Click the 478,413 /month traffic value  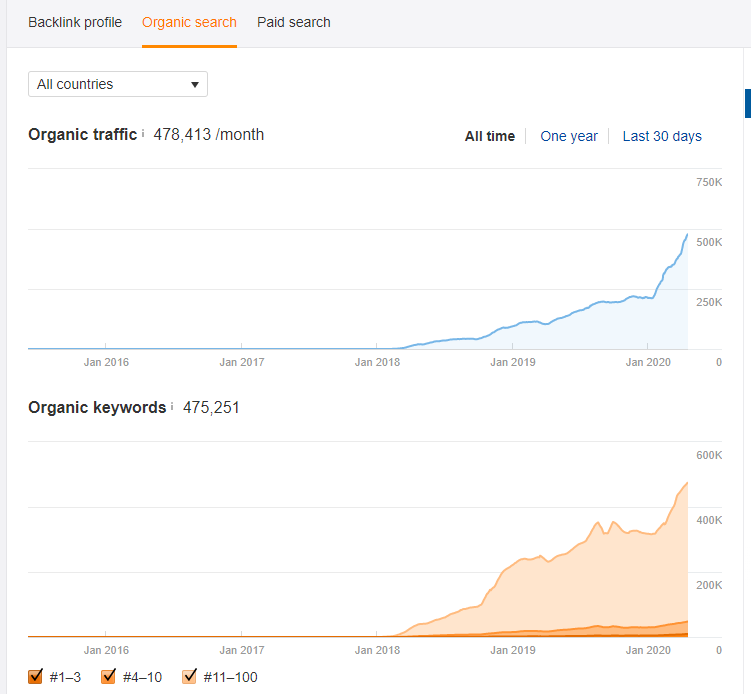tap(208, 134)
